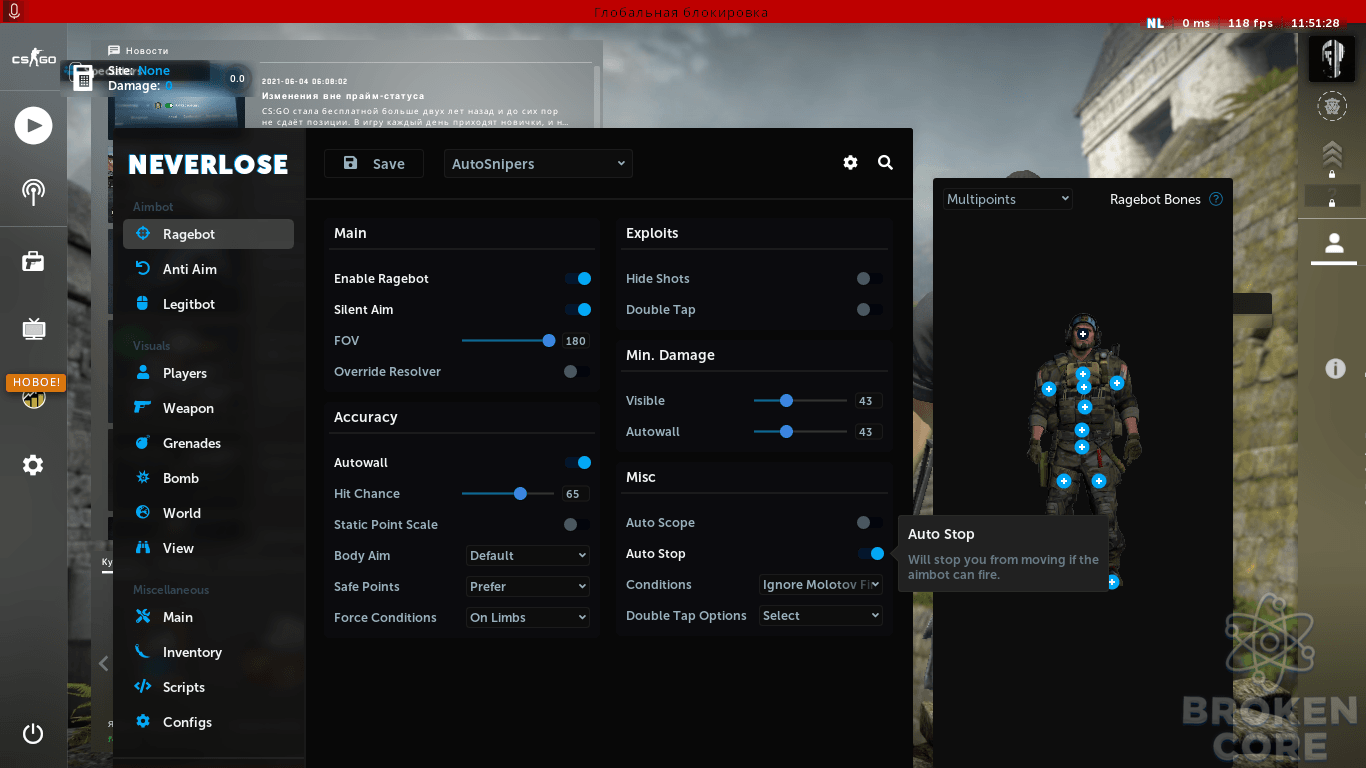Open the Force Conditions On Limbs dropdown

[528, 618]
